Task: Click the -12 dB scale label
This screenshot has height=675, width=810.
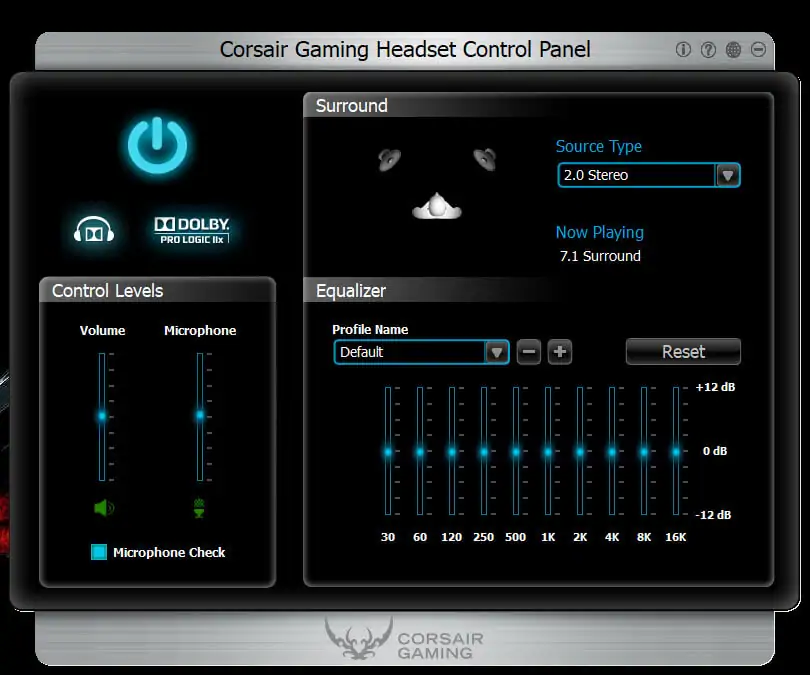Action: click(x=713, y=515)
